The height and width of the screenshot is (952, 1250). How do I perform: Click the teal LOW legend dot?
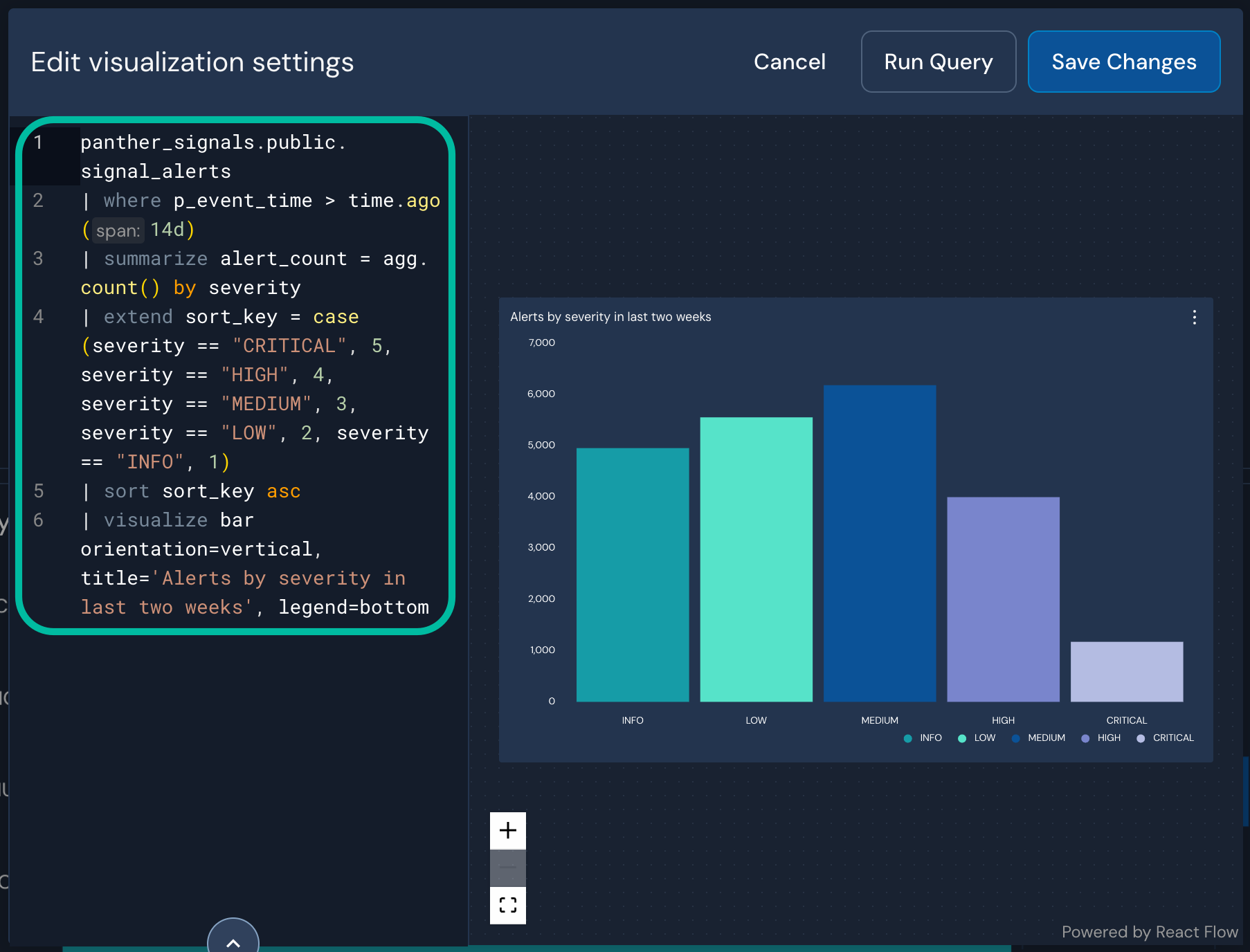pos(961,738)
